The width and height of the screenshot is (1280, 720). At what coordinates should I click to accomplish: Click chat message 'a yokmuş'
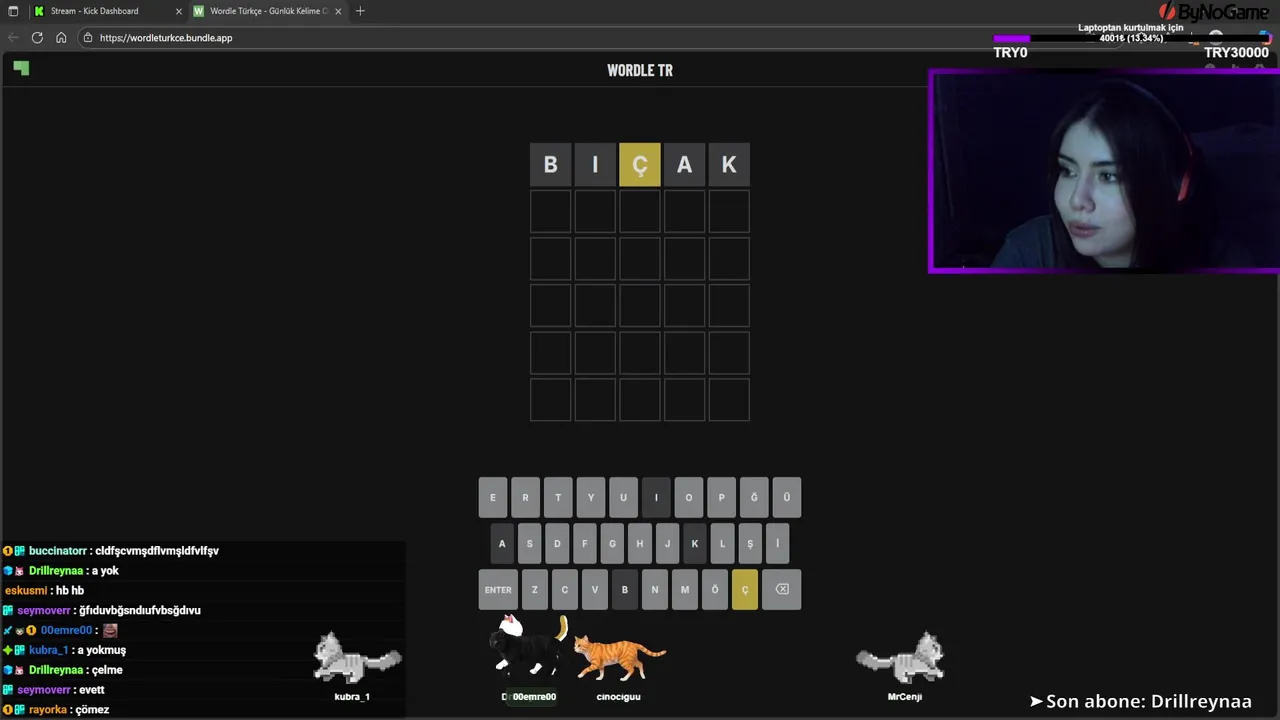click(102, 650)
